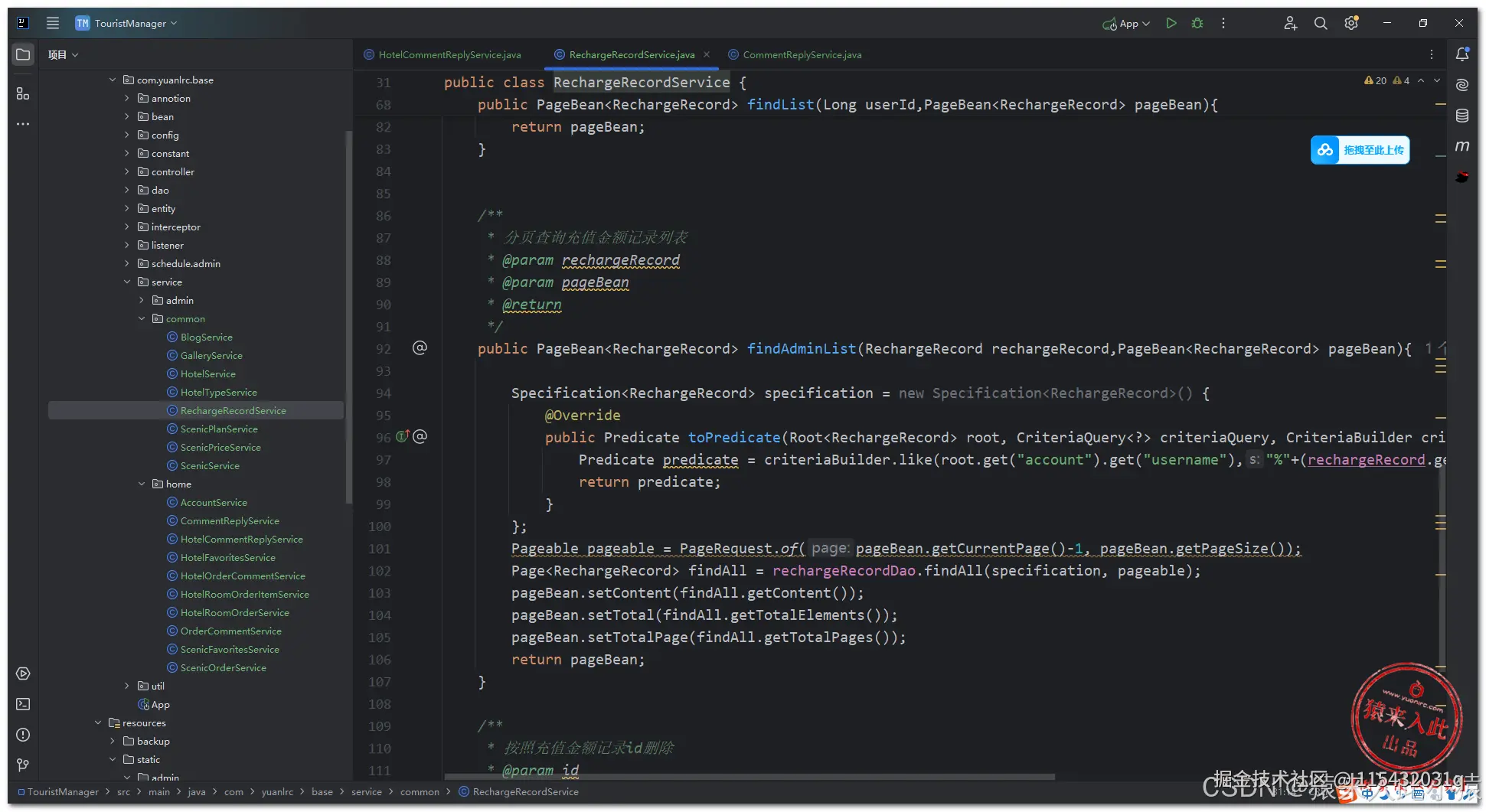Screen dimensions: 1486x812
Task: Open the Notifications panel
Action: coord(1462,54)
